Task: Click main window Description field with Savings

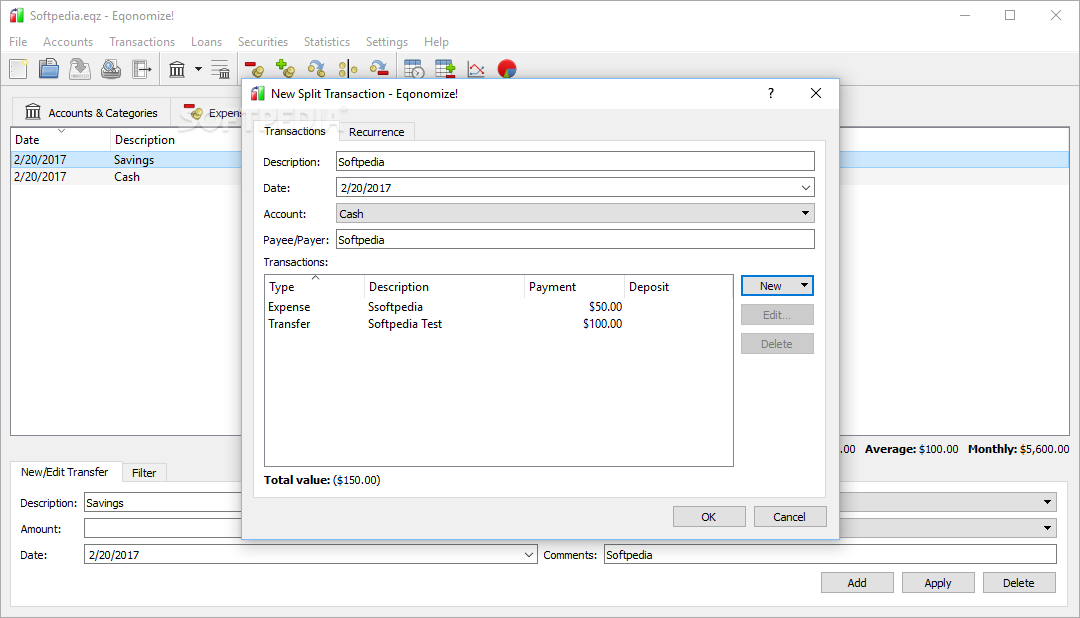Action: click(163, 503)
